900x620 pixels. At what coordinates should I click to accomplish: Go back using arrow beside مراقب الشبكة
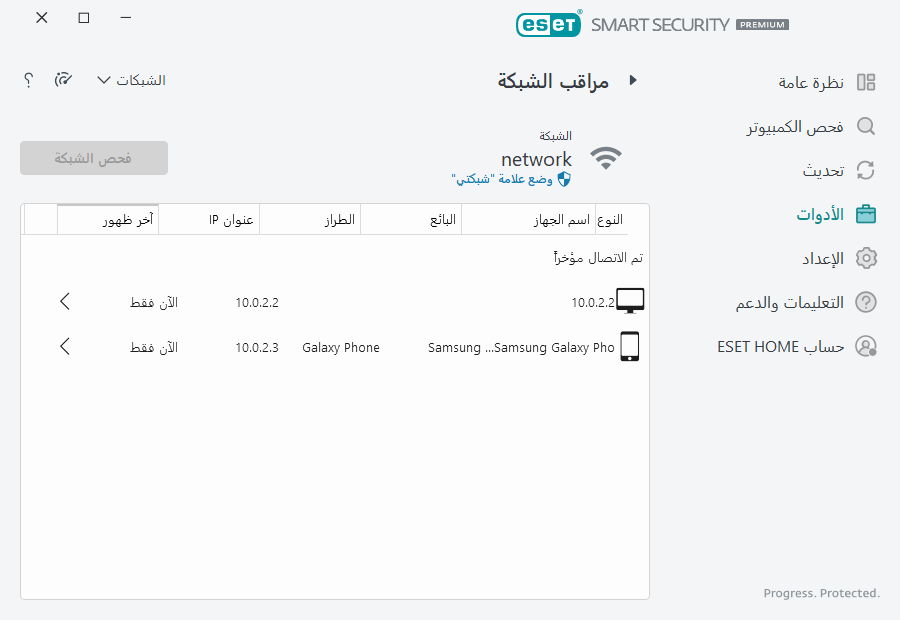point(632,80)
